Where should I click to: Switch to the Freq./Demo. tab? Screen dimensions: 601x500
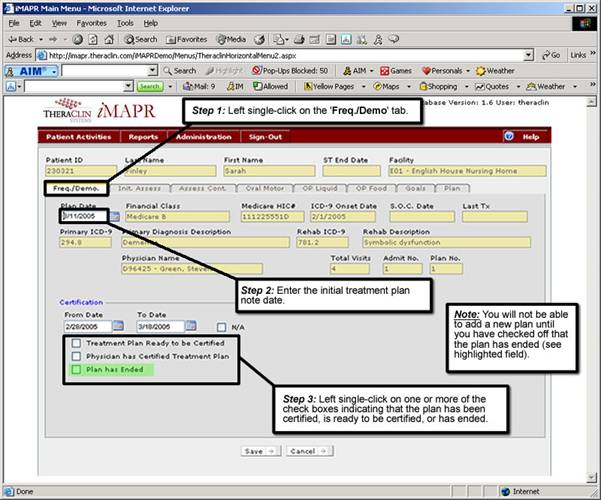76,188
